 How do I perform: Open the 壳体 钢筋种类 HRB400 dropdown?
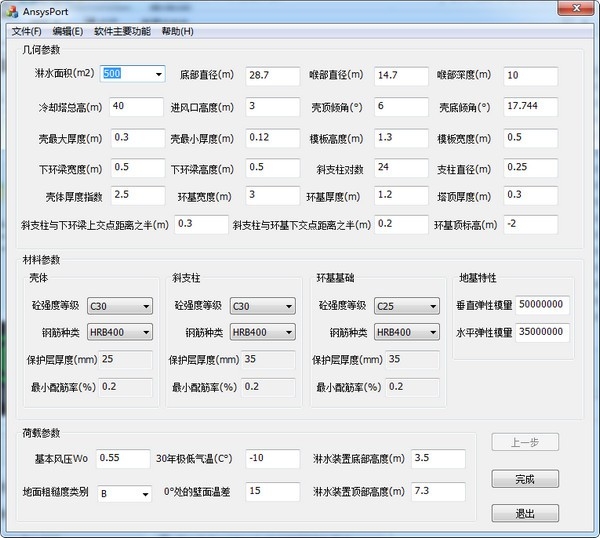120,332
